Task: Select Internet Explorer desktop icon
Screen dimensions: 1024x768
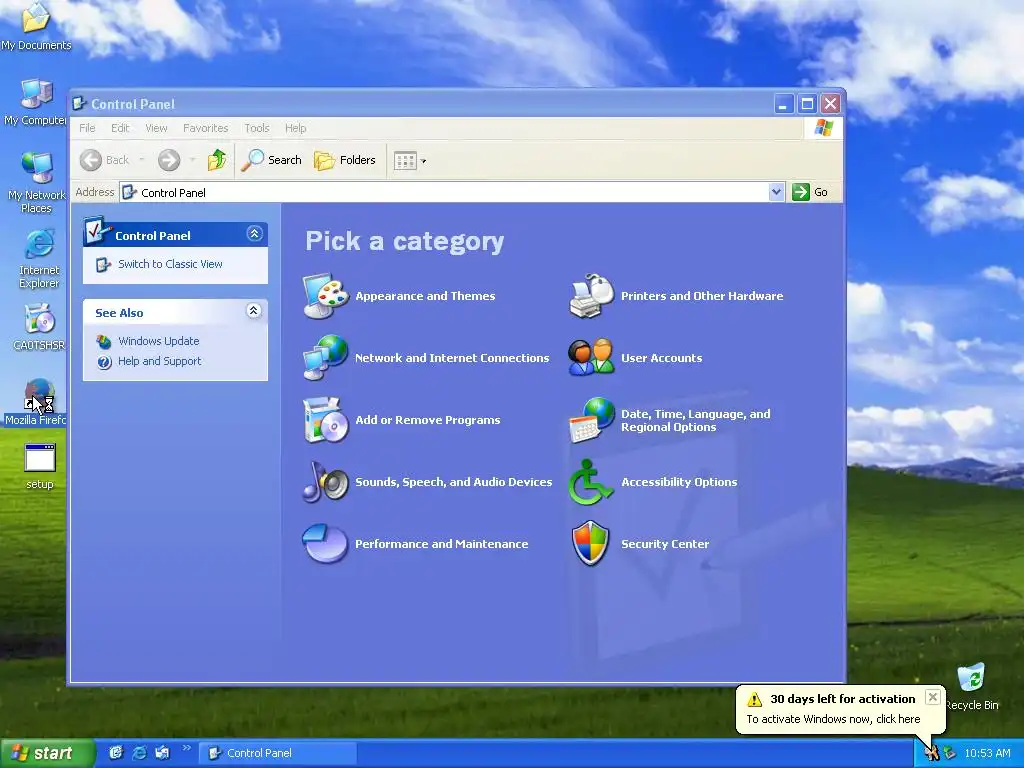Action: (x=39, y=259)
